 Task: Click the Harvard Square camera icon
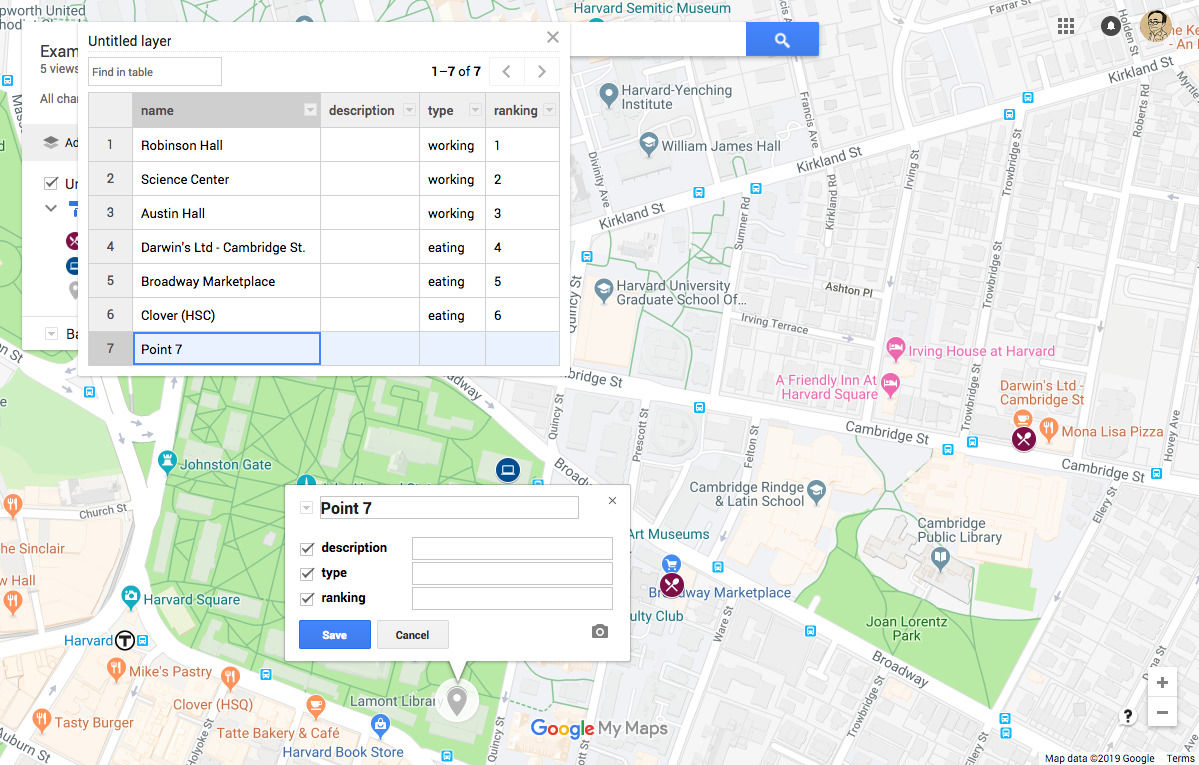click(x=131, y=596)
